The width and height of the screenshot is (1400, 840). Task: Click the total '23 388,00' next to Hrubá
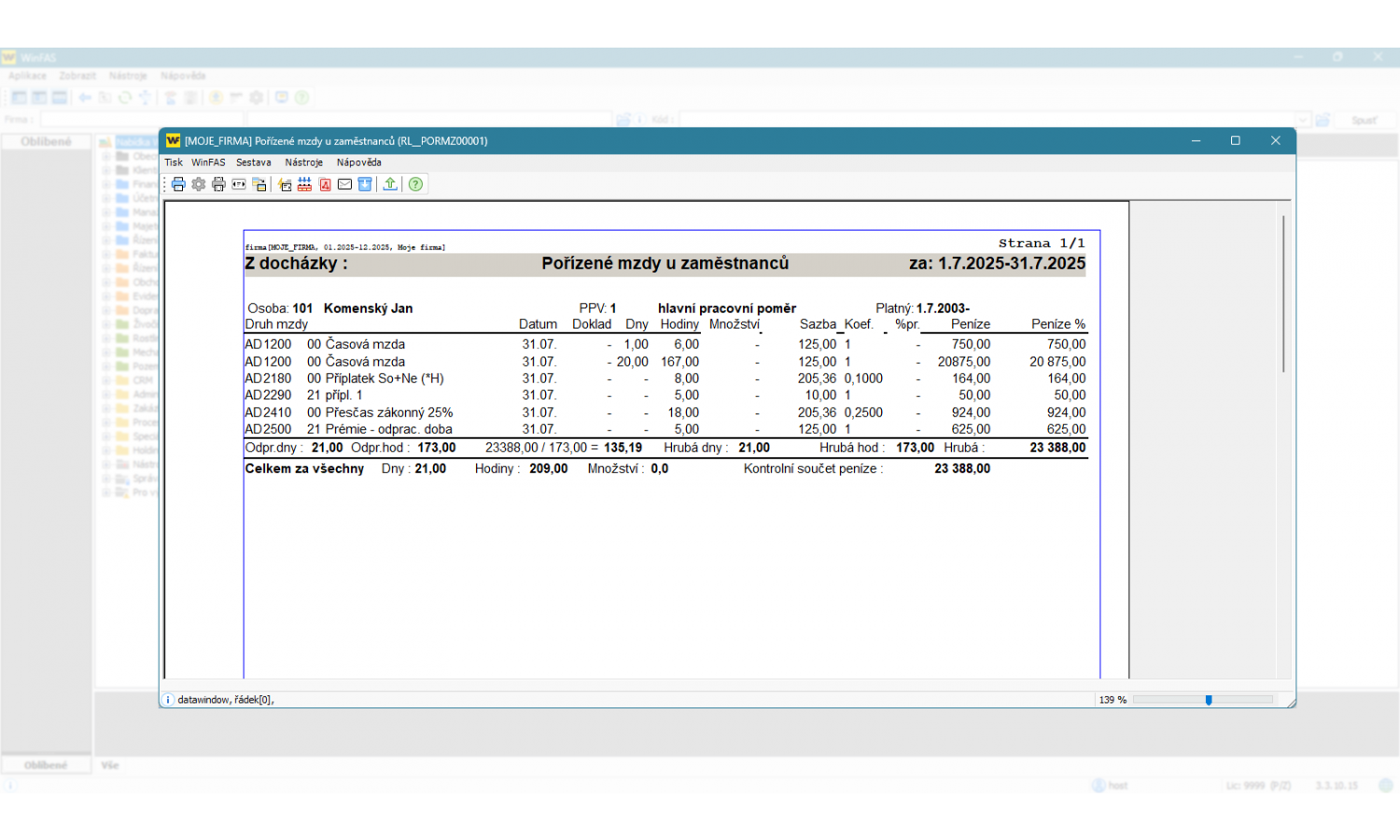pos(1057,448)
